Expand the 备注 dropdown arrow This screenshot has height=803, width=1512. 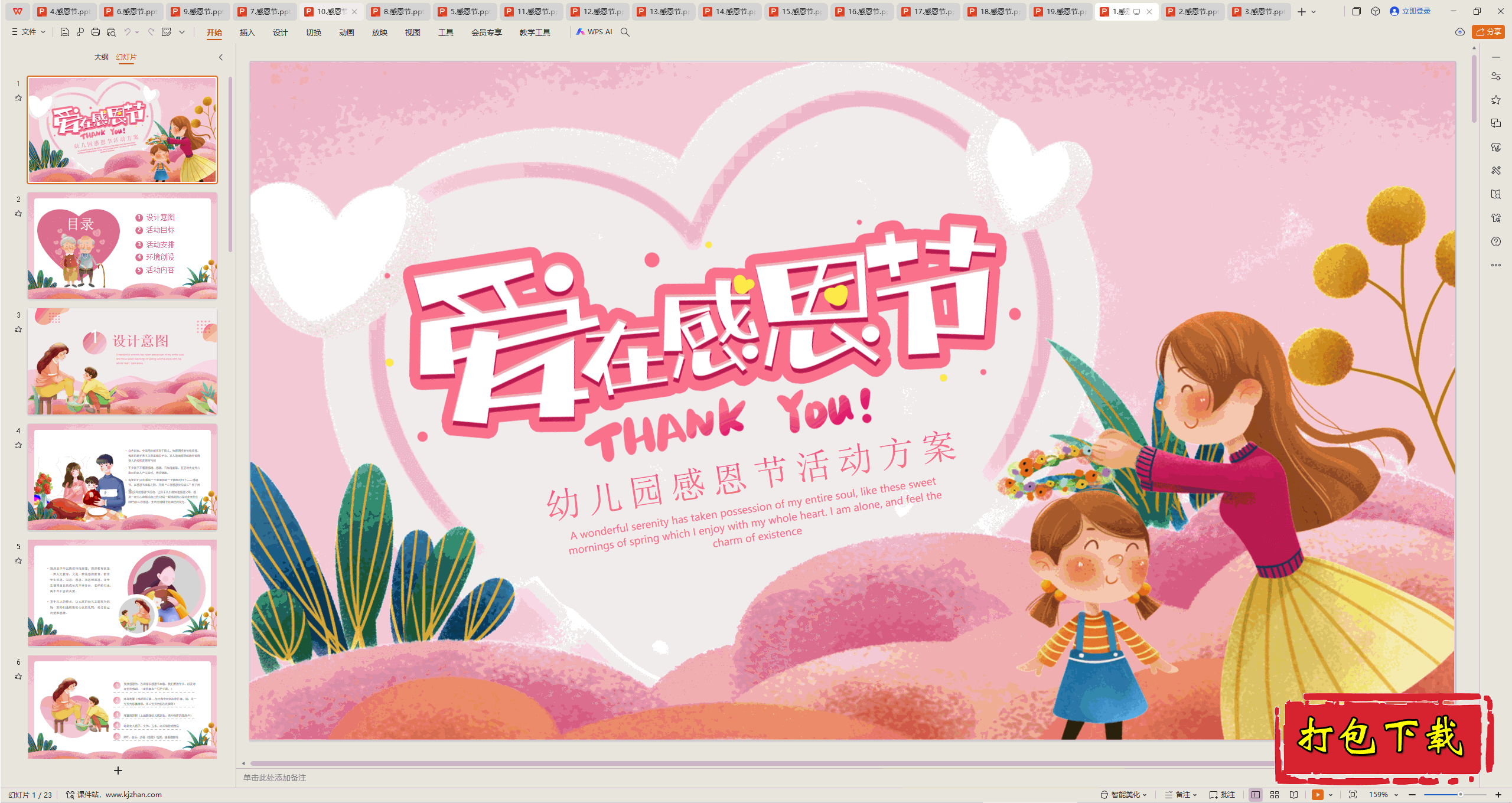[1195, 795]
